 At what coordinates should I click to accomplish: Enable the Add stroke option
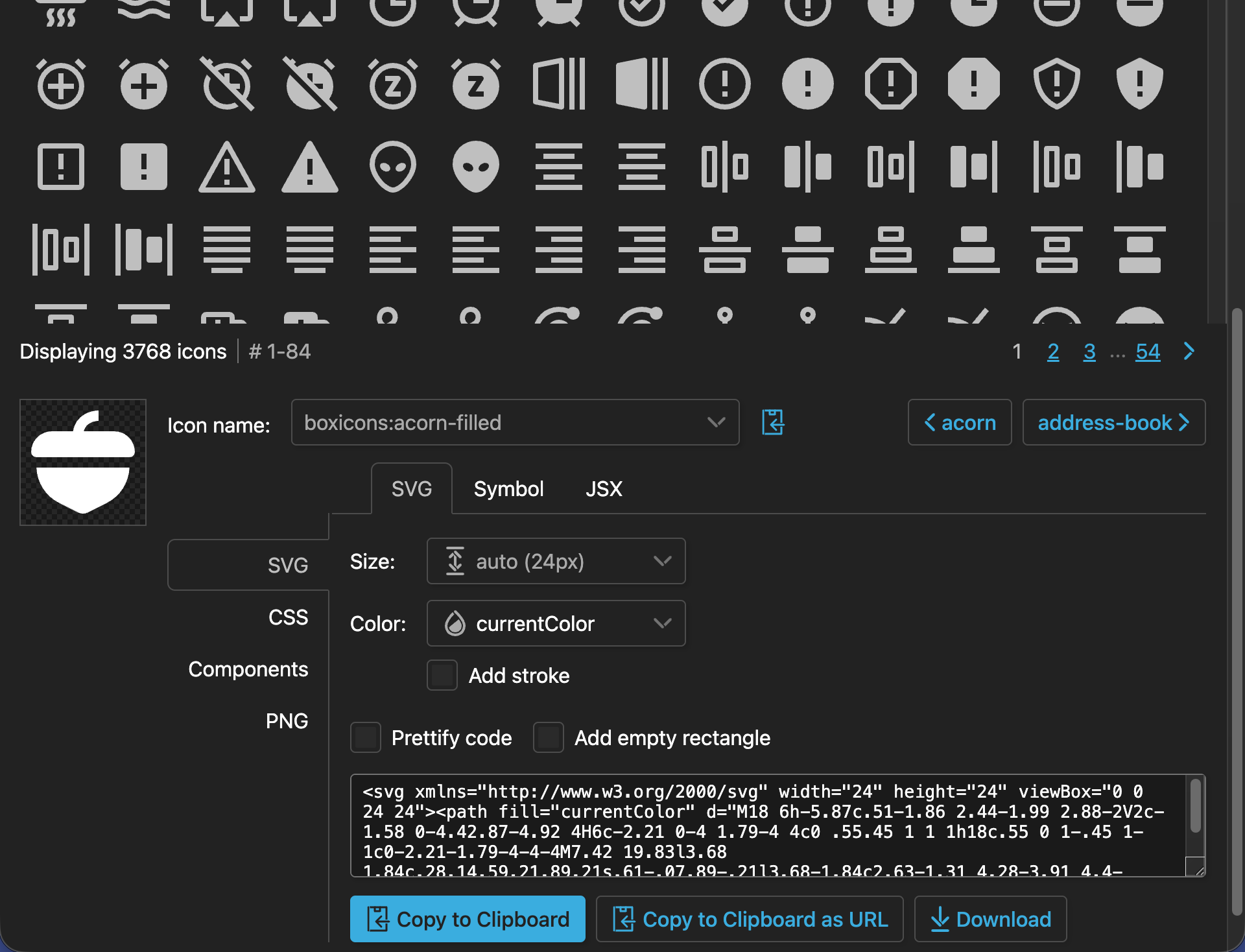coord(442,675)
